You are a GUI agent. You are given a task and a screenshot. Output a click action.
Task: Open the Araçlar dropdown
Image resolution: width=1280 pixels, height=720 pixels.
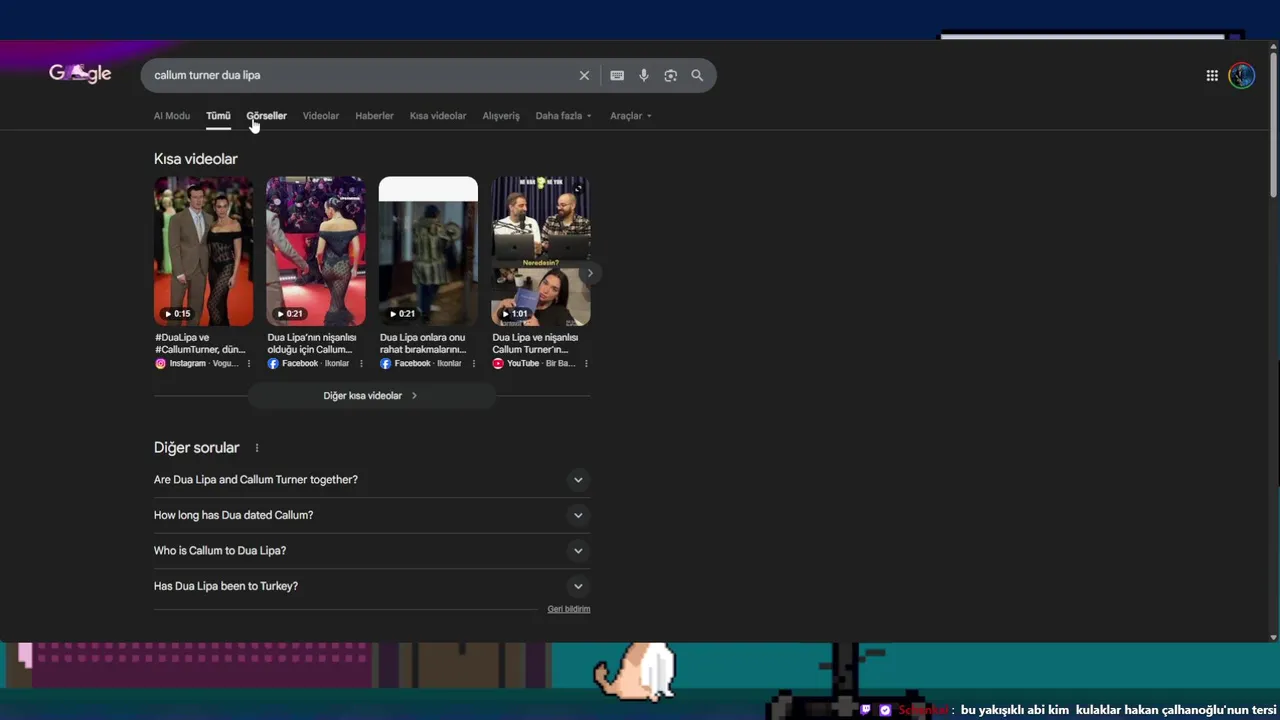pos(630,116)
